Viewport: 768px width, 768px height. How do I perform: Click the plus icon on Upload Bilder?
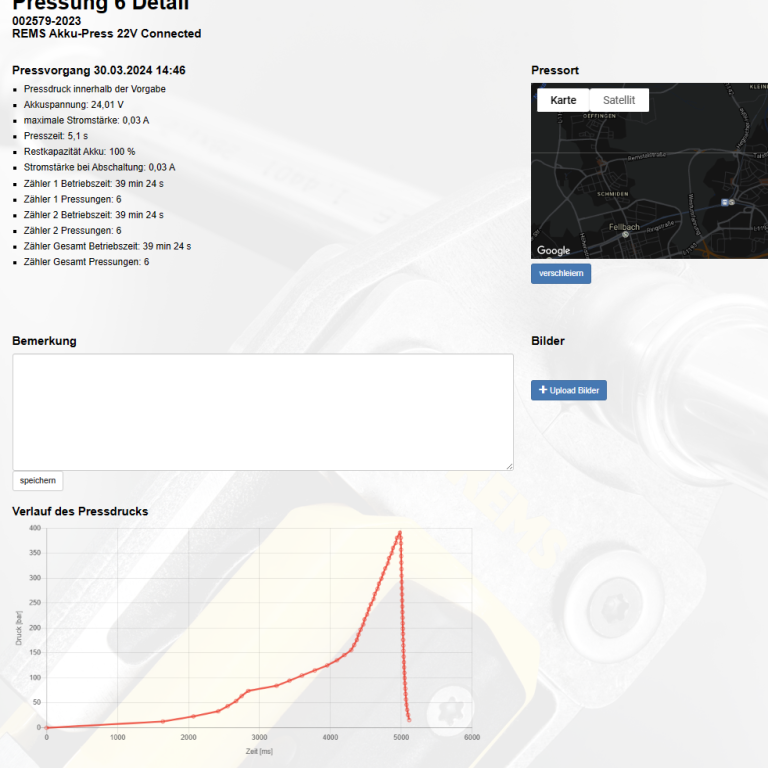pos(543,390)
